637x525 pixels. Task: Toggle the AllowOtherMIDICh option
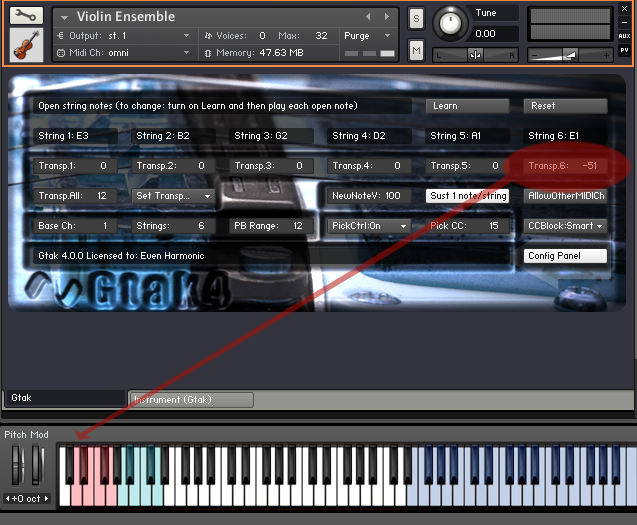(565, 196)
